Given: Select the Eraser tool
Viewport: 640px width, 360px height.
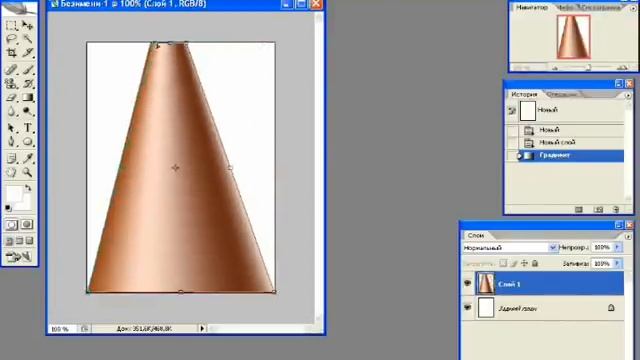Looking at the screenshot, I should coord(11,98).
